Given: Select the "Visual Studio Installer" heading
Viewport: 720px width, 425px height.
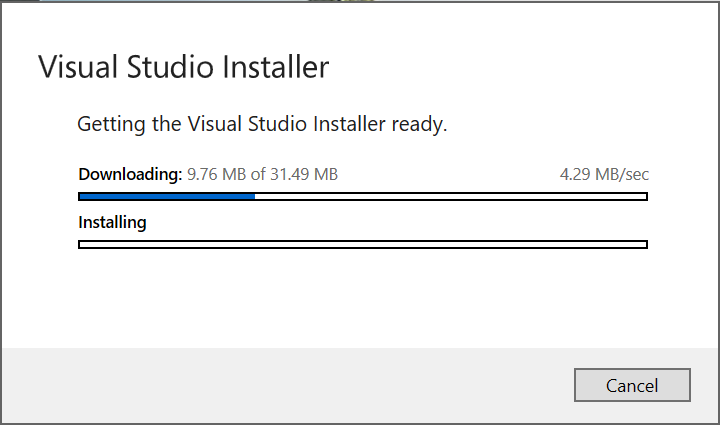Looking at the screenshot, I should 183,68.
